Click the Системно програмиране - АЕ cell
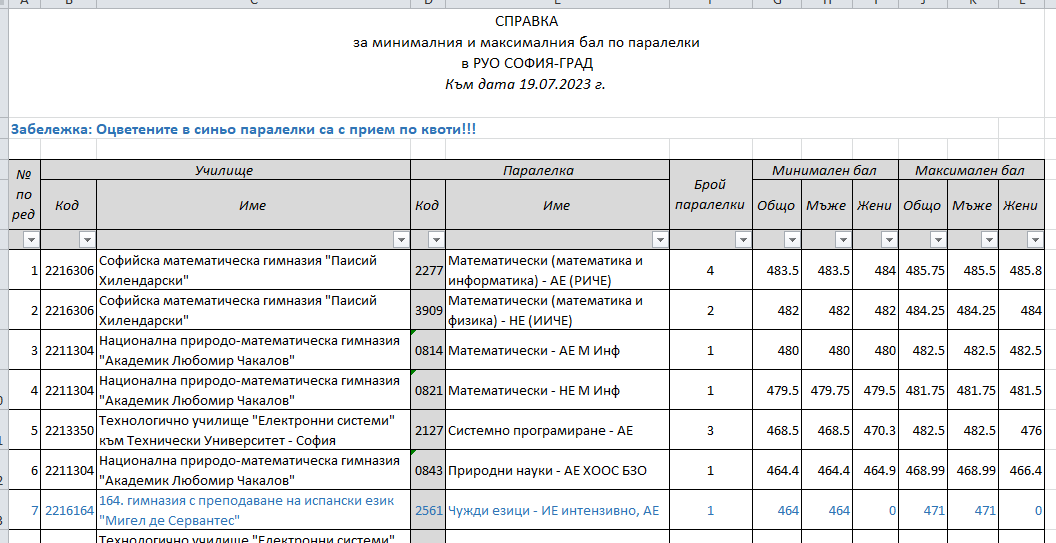Viewport: 1056px width, 543px height. [540, 430]
